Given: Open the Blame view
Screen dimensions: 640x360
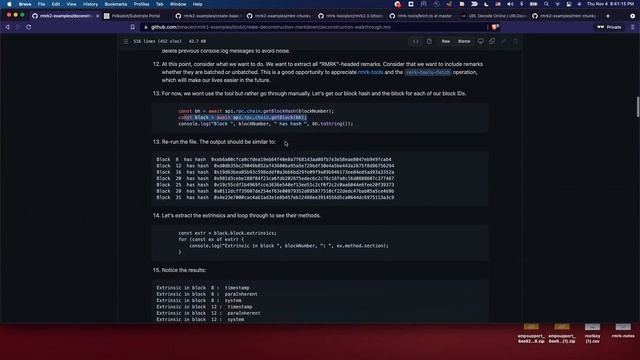Looking at the screenshot, I should tap(464, 41).
